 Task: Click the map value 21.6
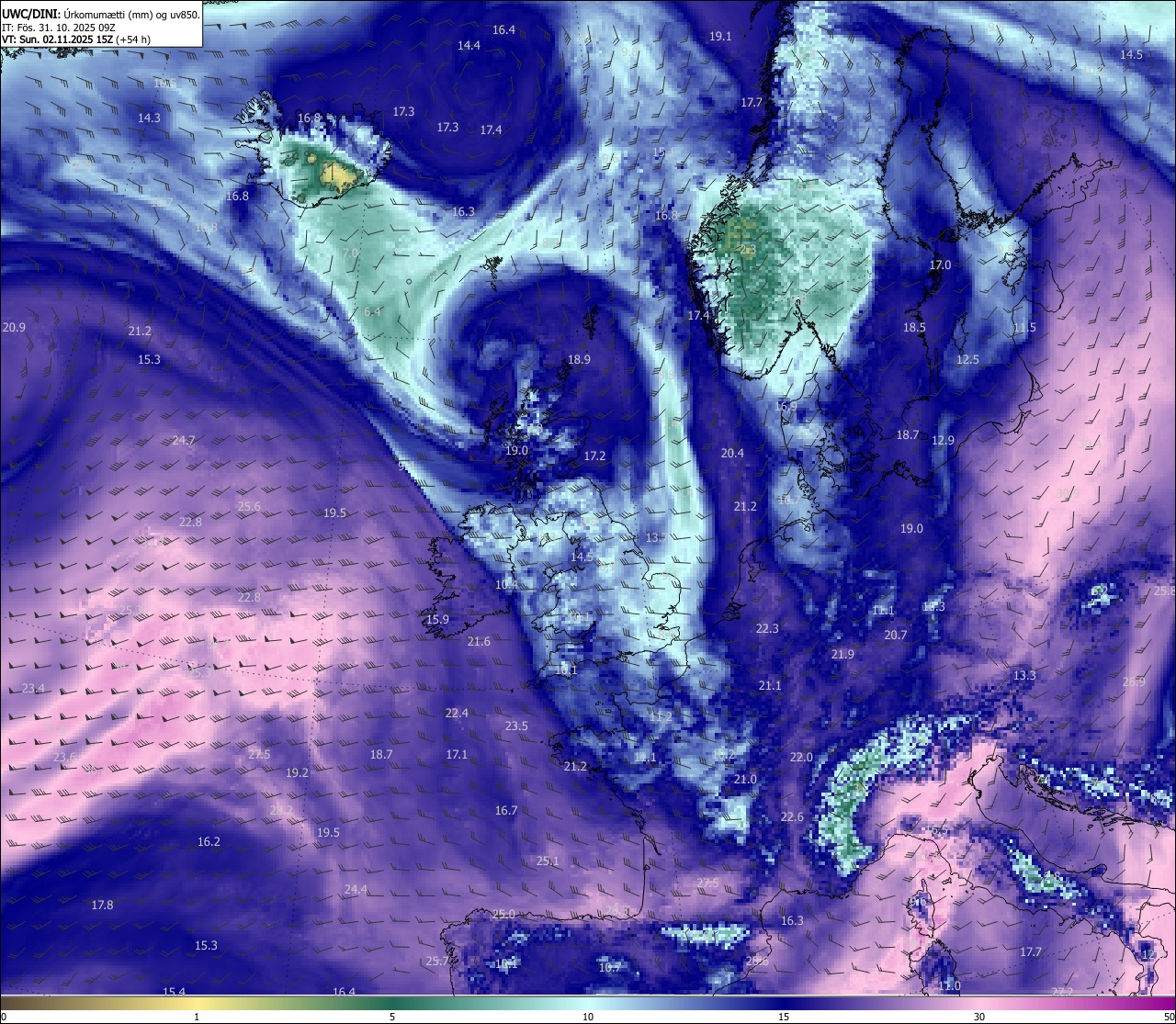(479, 641)
